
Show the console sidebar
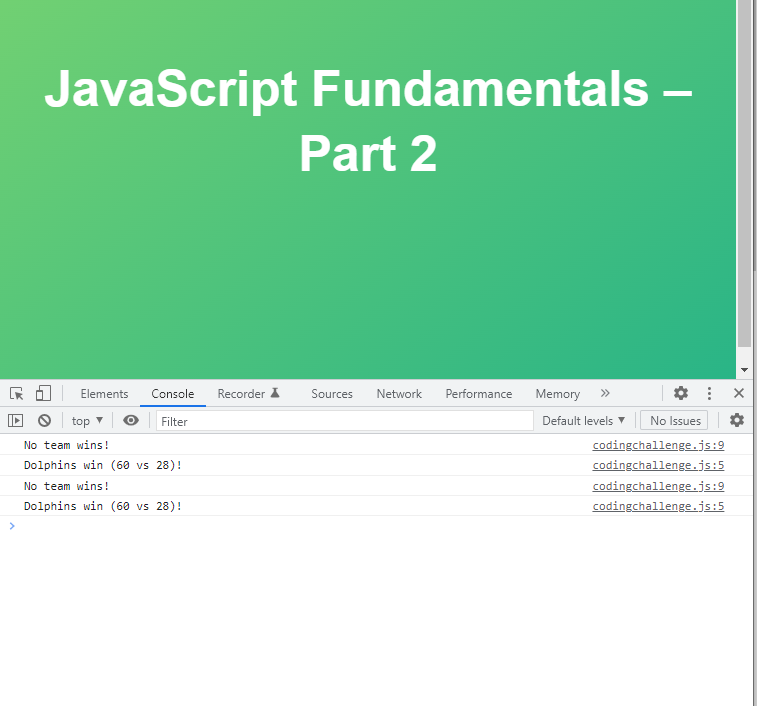15,421
